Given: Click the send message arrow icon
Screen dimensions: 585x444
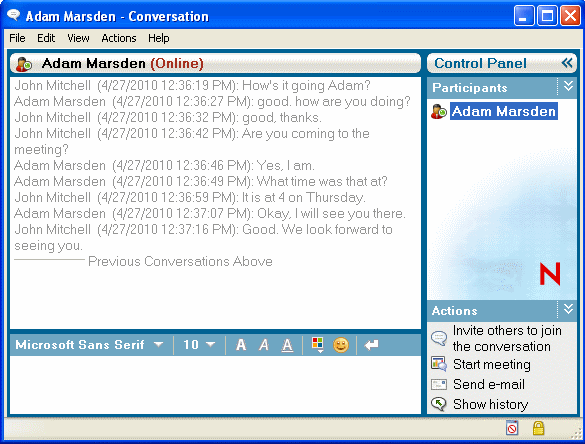Looking at the screenshot, I should 371,345.
